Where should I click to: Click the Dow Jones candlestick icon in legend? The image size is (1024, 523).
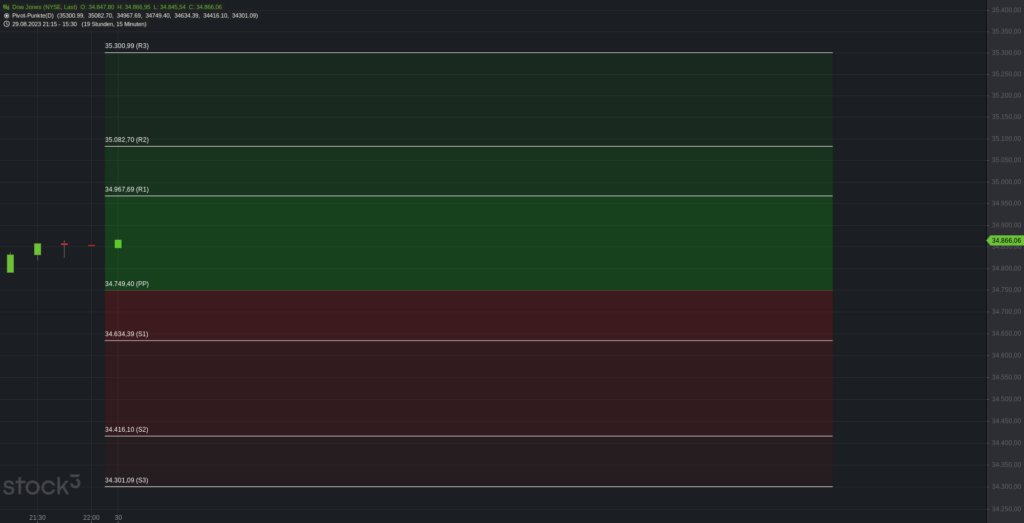pyautogui.click(x=6, y=7)
